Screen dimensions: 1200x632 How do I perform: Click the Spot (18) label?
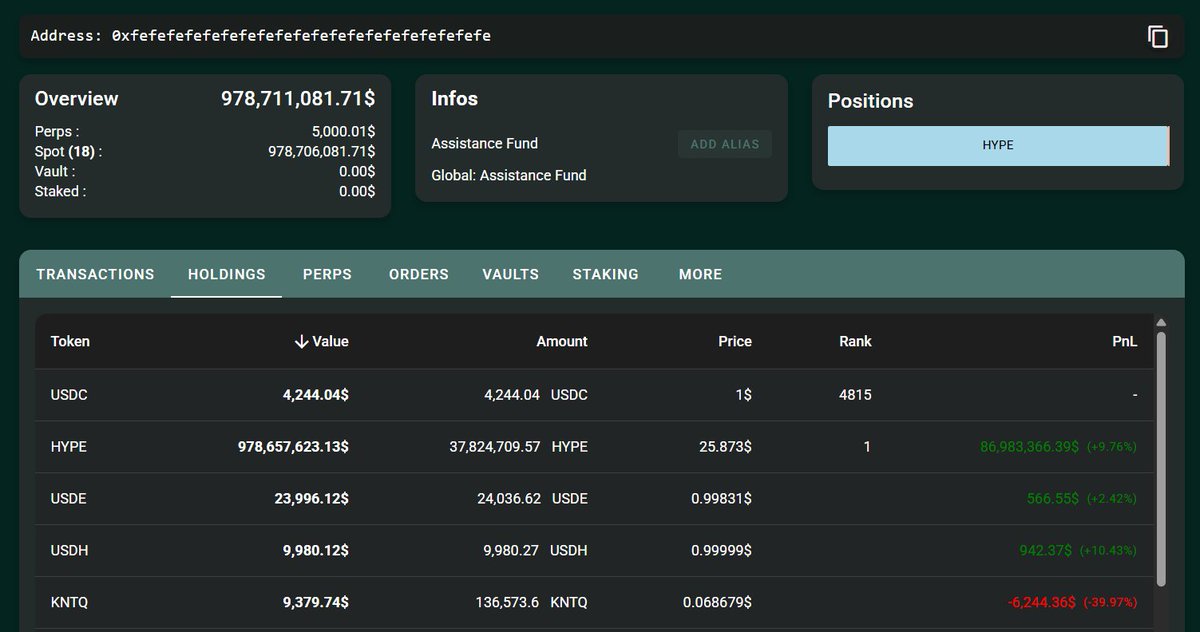point(68,151)
